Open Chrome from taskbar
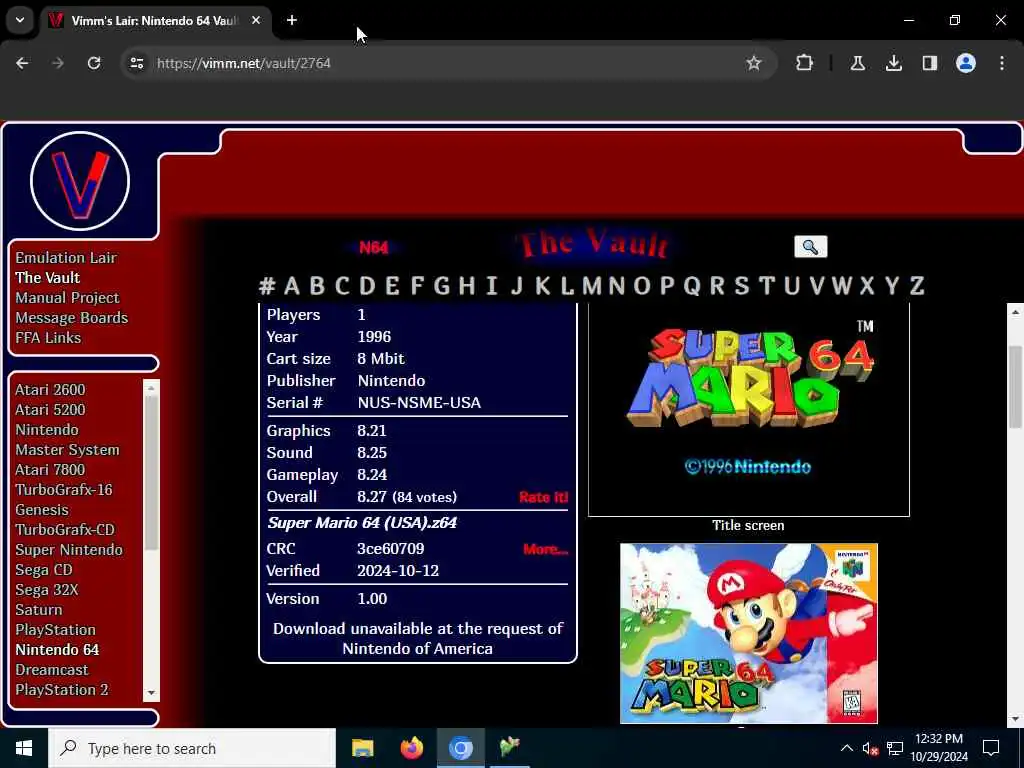This screenshot has width=1024, height=768. point(460,748)
